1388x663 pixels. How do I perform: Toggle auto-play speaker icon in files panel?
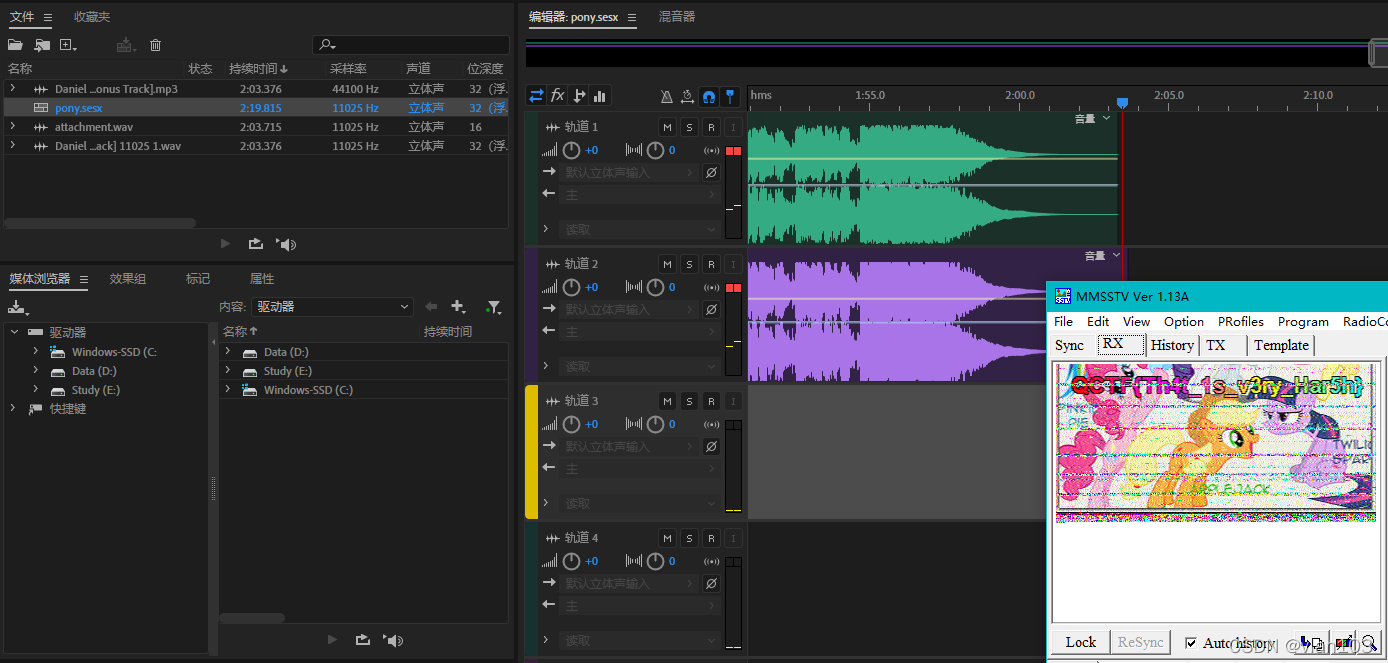click(x=287, y=244)
